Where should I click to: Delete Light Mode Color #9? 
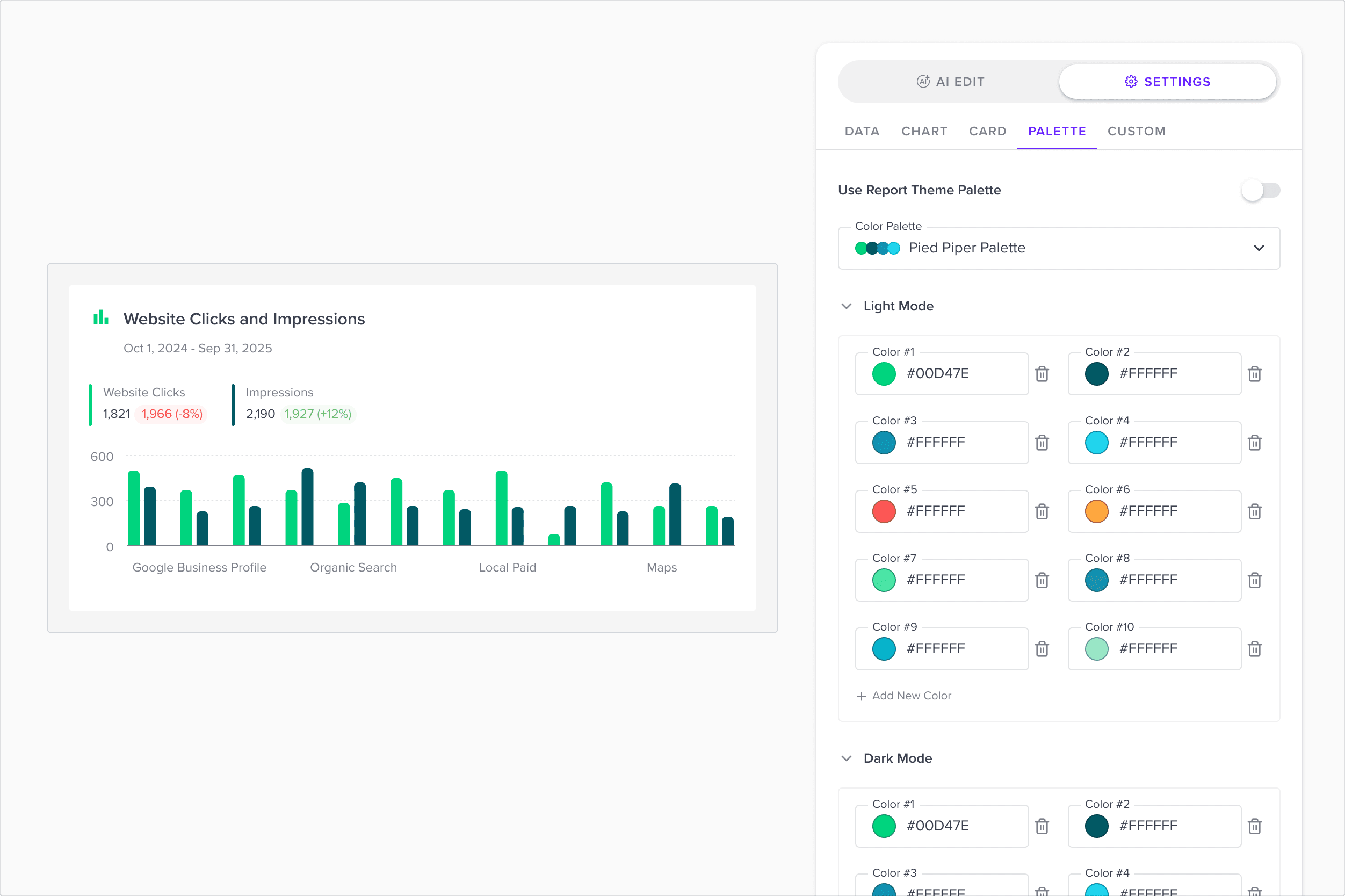(x=1042, y=648)
